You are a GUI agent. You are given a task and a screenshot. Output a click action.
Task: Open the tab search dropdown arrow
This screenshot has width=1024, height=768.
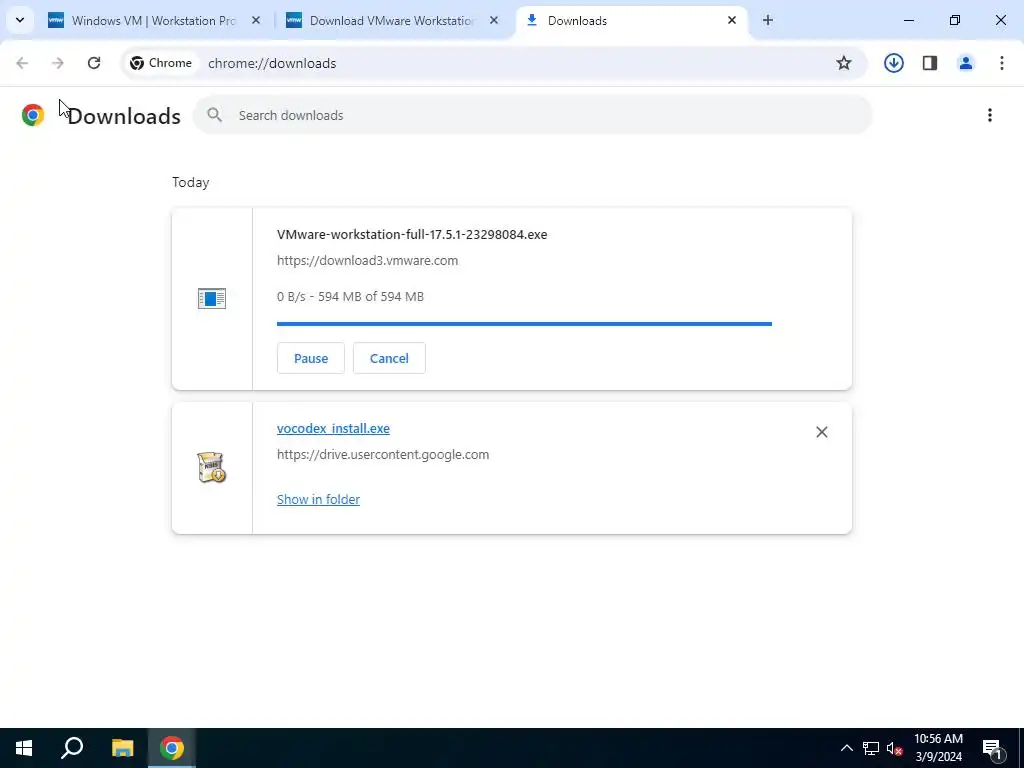click(20, 20)
